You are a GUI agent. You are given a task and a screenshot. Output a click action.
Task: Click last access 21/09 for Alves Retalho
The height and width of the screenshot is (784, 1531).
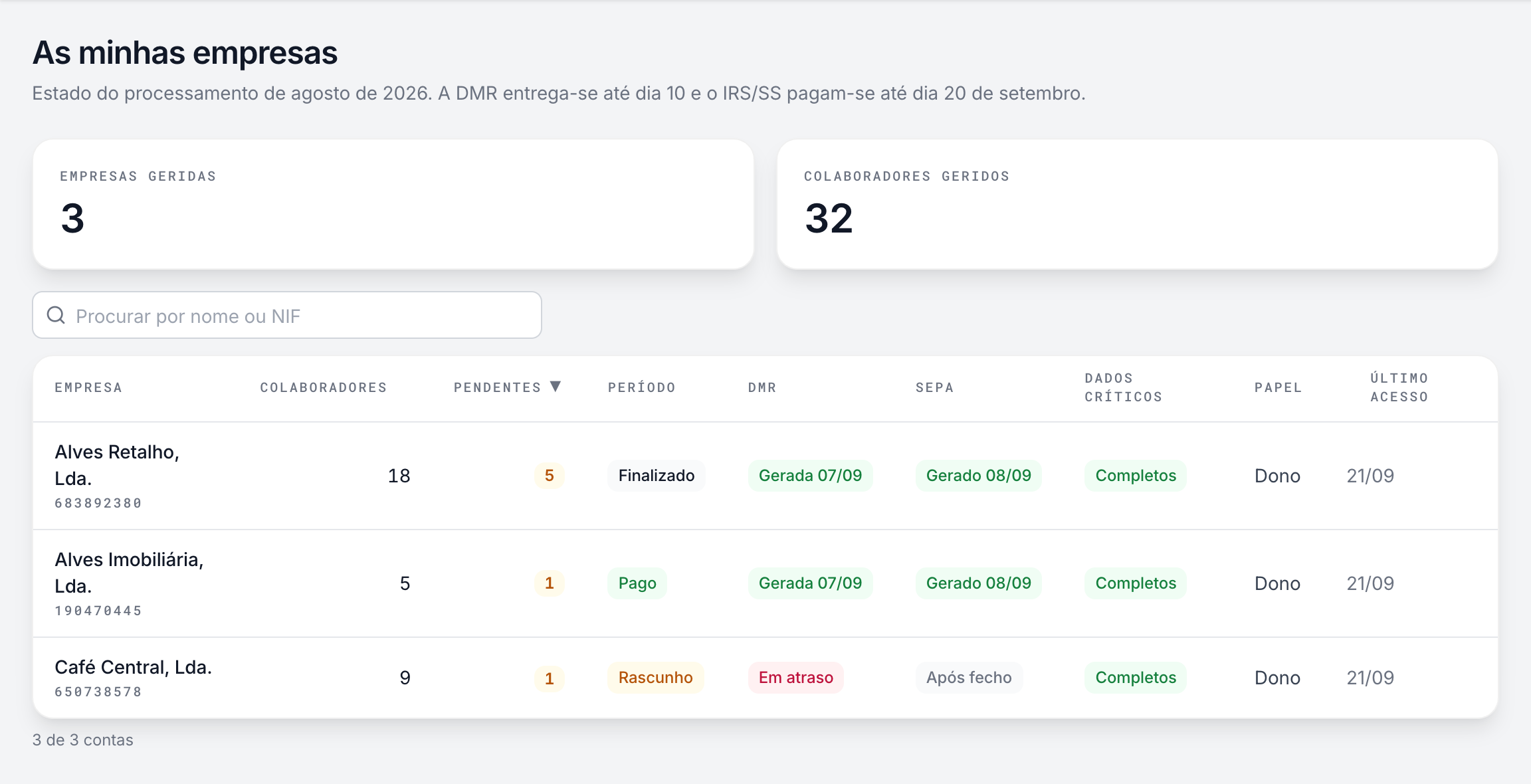(x=1370, y=476)
